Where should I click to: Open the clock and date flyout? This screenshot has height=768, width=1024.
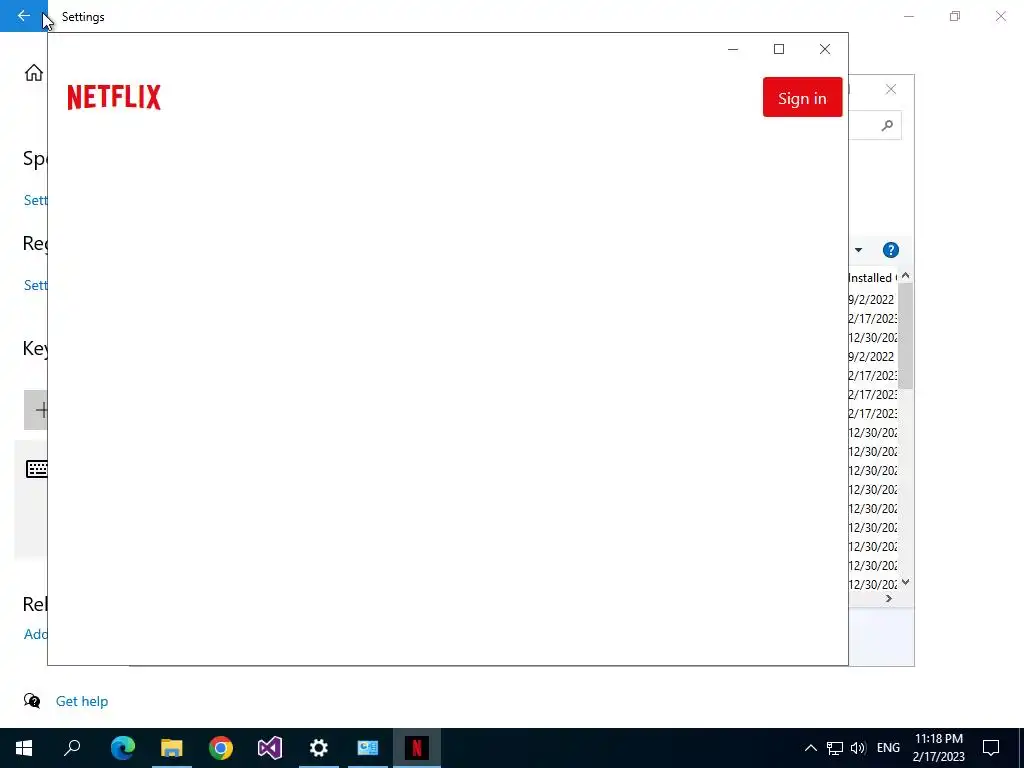(938, 748)
